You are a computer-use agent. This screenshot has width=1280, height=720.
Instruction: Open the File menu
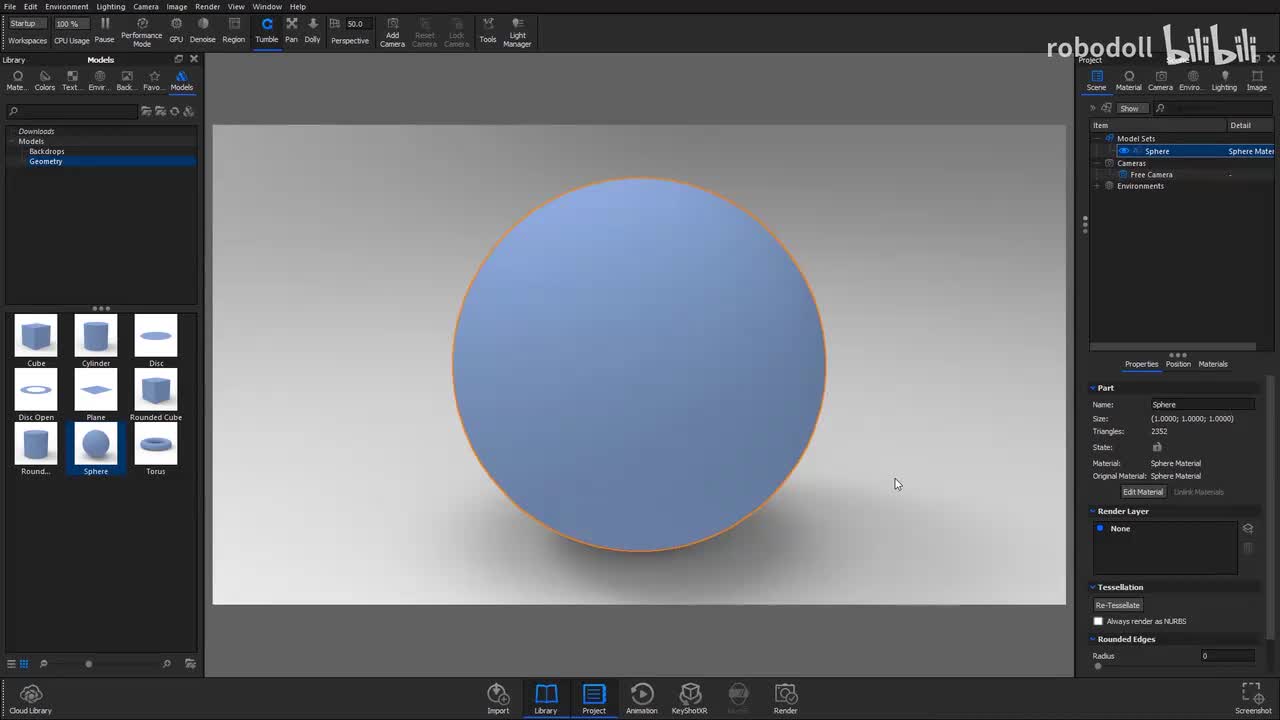click(10, 7)
